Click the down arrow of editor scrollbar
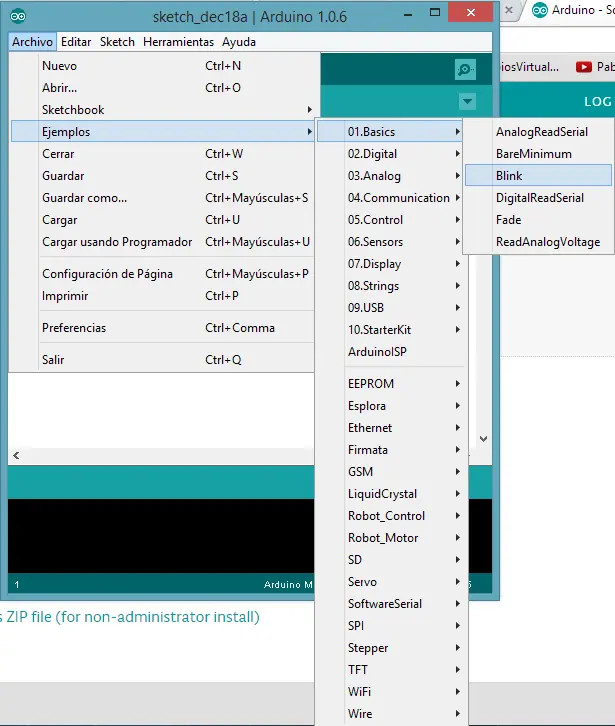Screen dimensions: 615x726 (x=483, y=438)
